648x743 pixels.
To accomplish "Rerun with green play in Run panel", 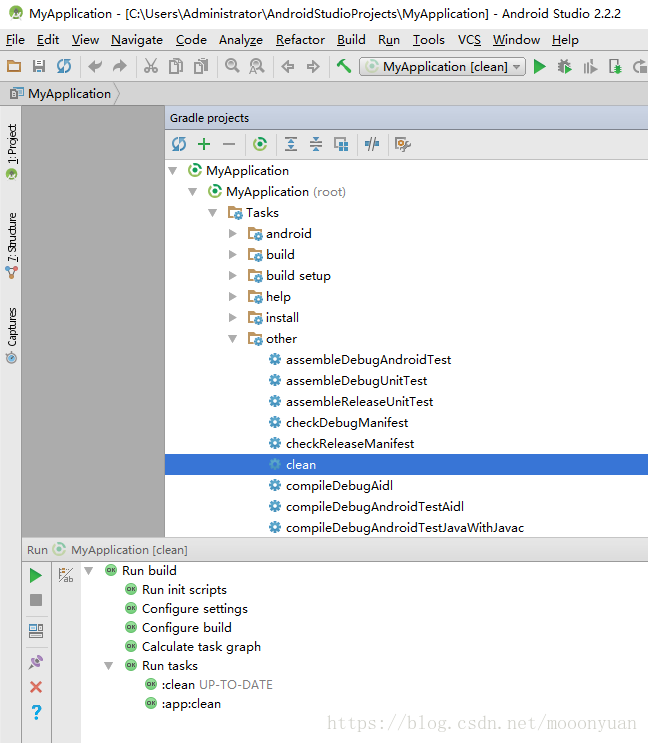I will pyautogui.click(x=36, y=576).
